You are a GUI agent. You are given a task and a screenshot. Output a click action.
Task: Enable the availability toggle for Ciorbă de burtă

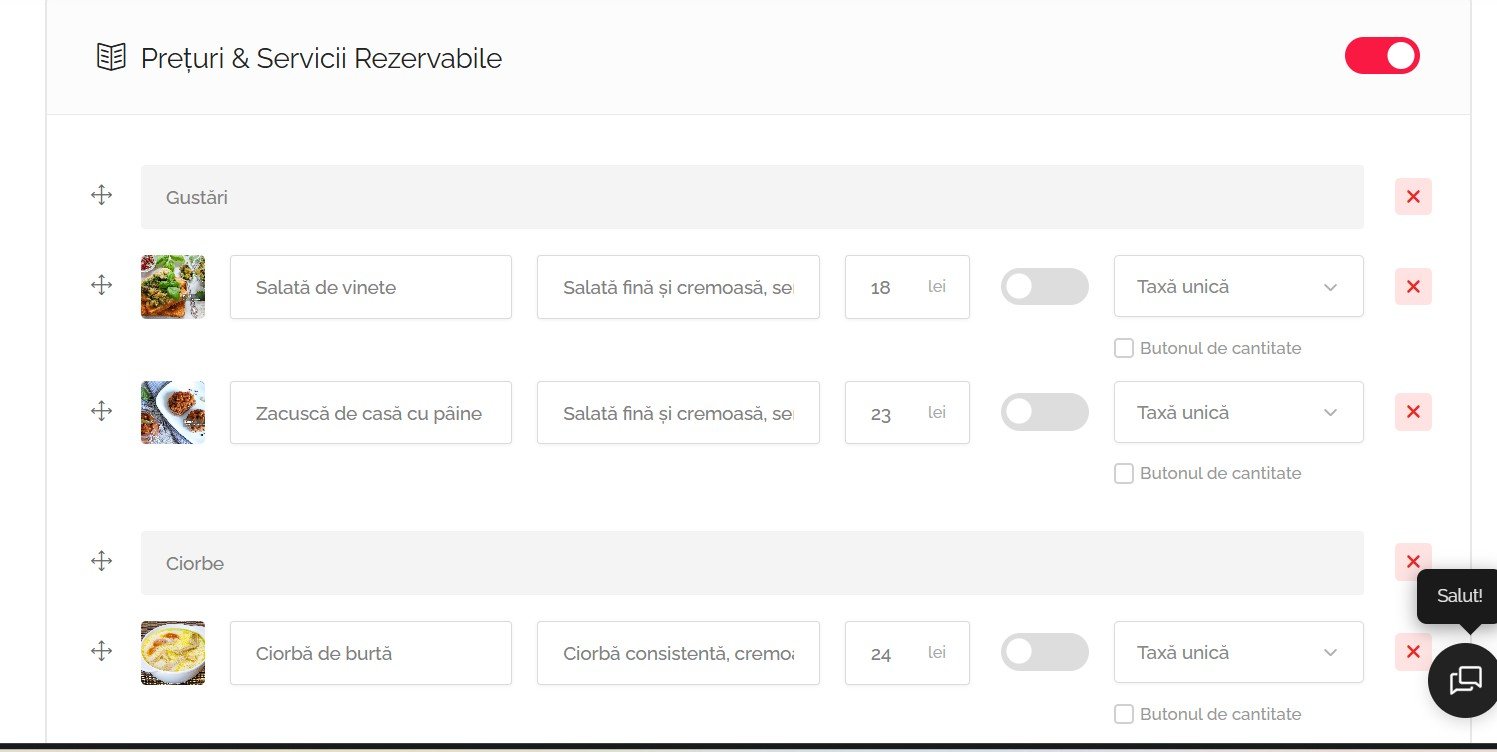click(1044, 651)
